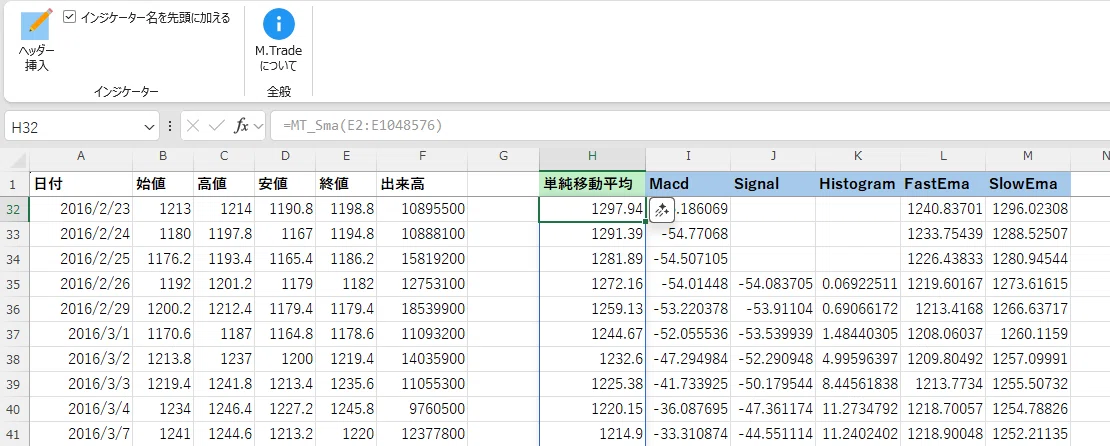Click the Insert Function fx icon
Screen dimensions: 1110x446
[x=241, y=127]
